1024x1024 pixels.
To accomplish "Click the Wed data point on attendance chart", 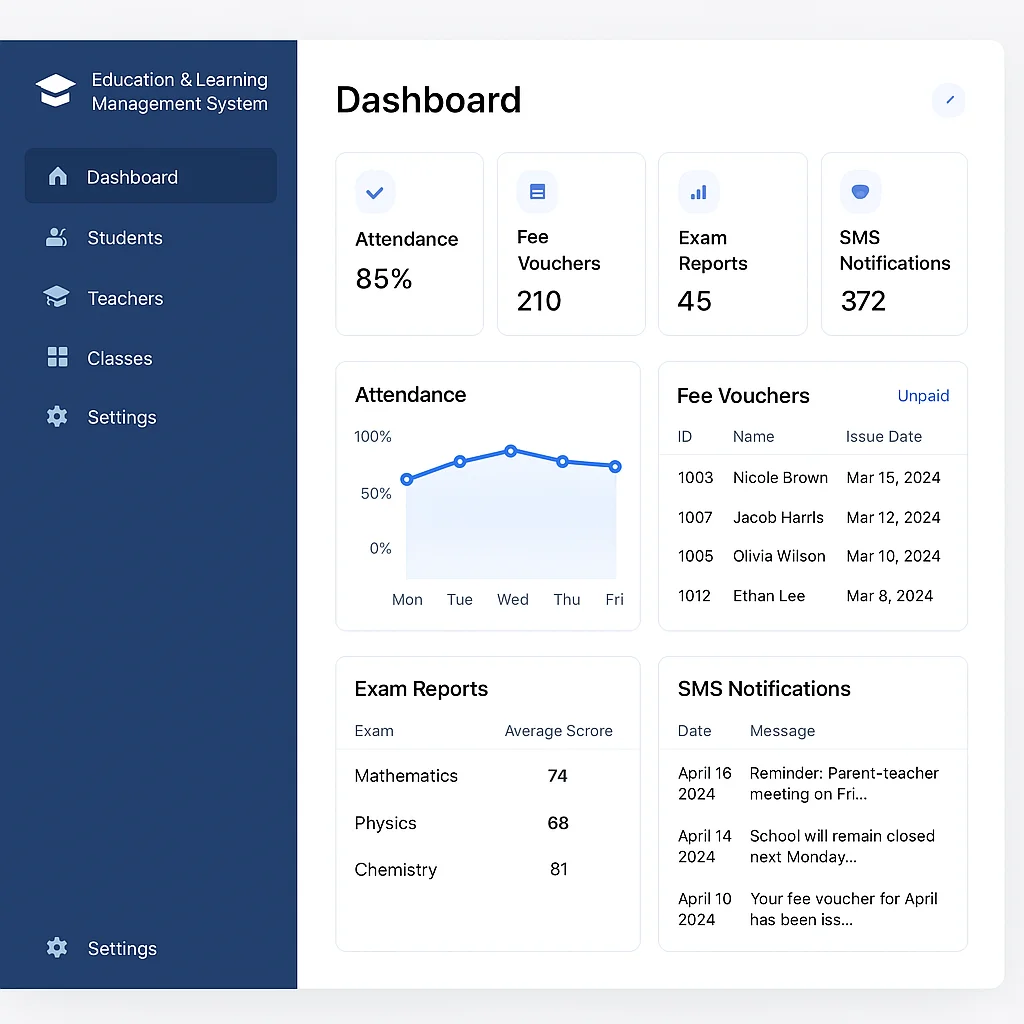I will (511, 450).
